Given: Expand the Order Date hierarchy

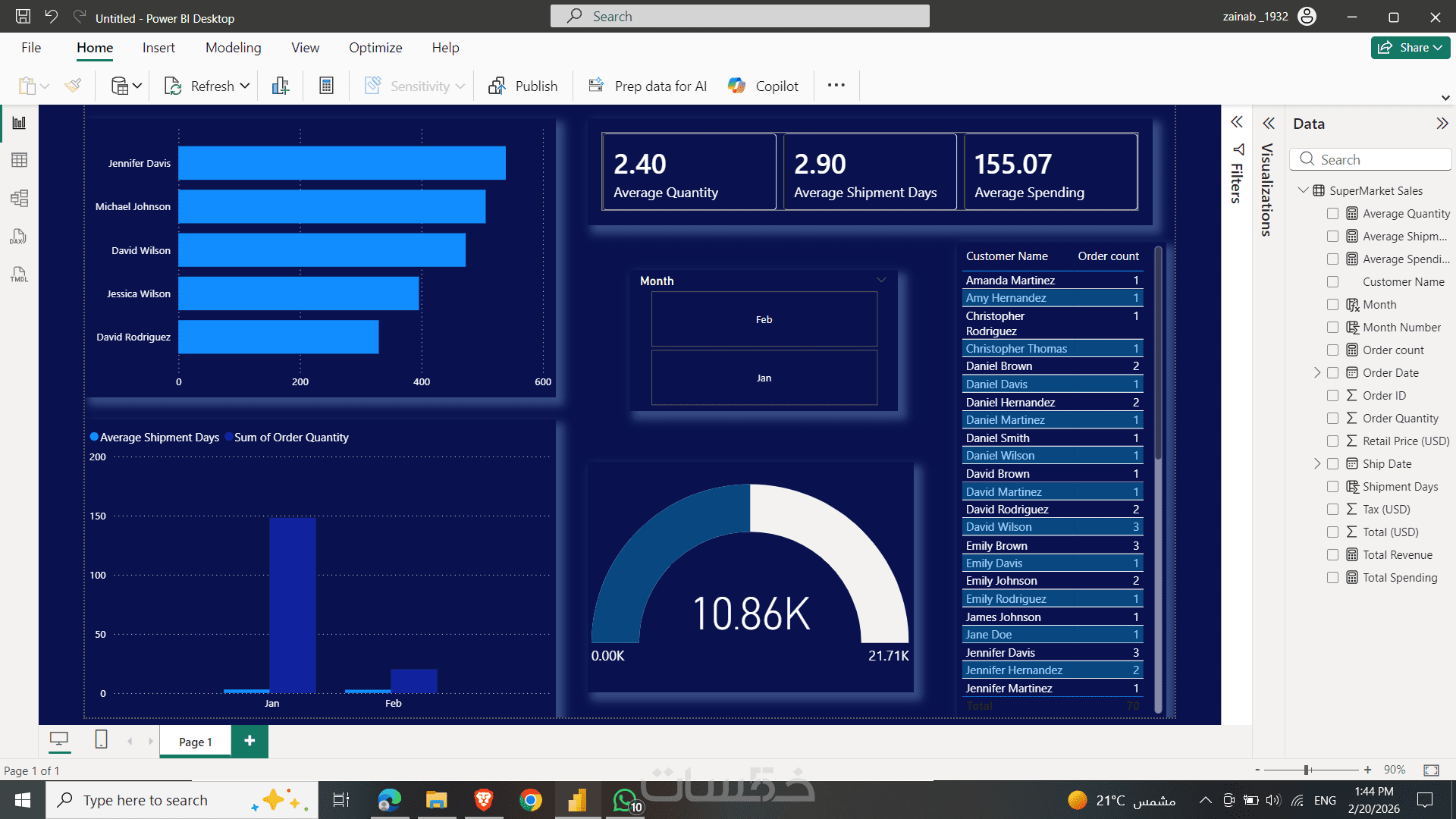Looking at the screenshot, I should 1317,372.
